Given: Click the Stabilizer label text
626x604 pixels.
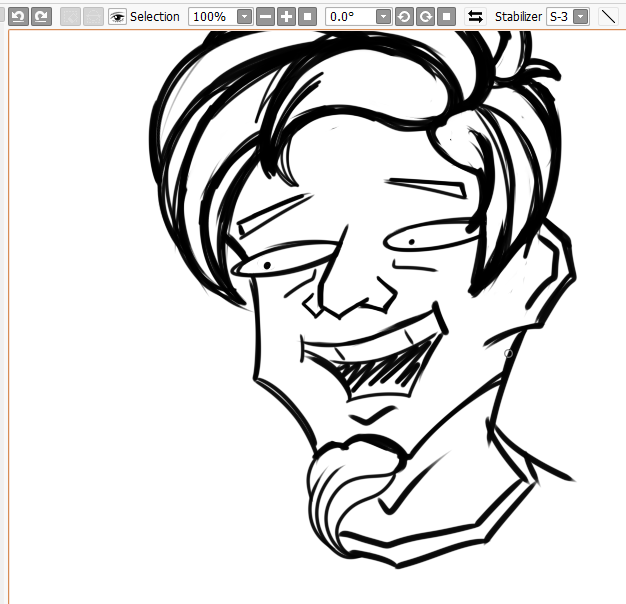Looking at the screenshot, I should (x=518, y=17).
